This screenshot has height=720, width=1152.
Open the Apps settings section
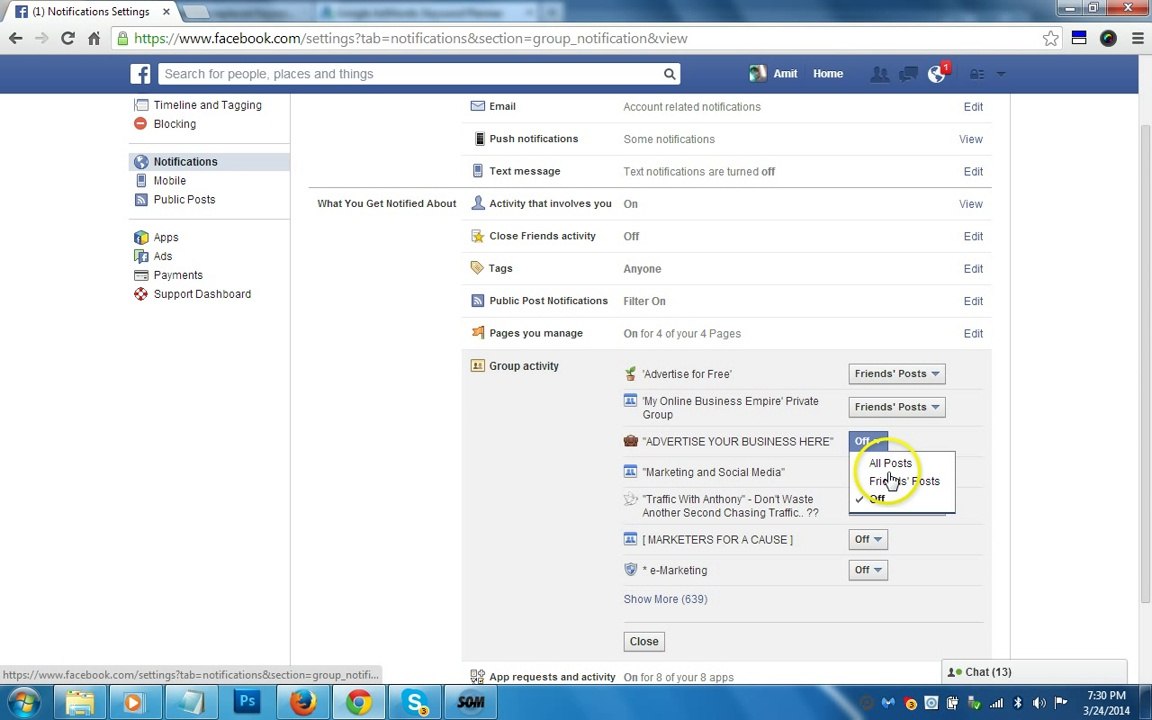coord(165,237)
